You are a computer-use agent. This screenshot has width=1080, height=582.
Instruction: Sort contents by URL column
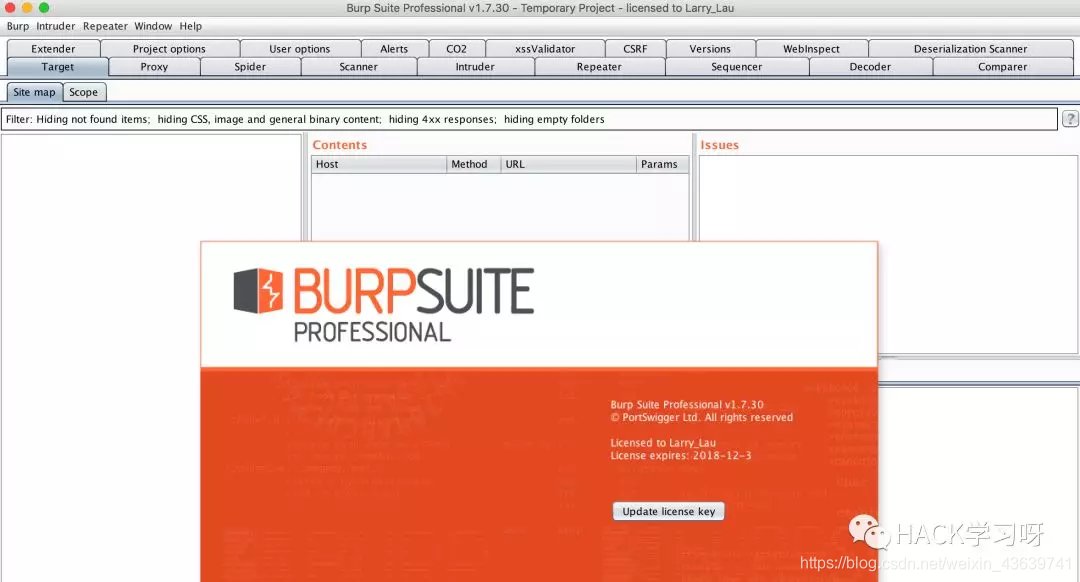(x=568, y=165)
